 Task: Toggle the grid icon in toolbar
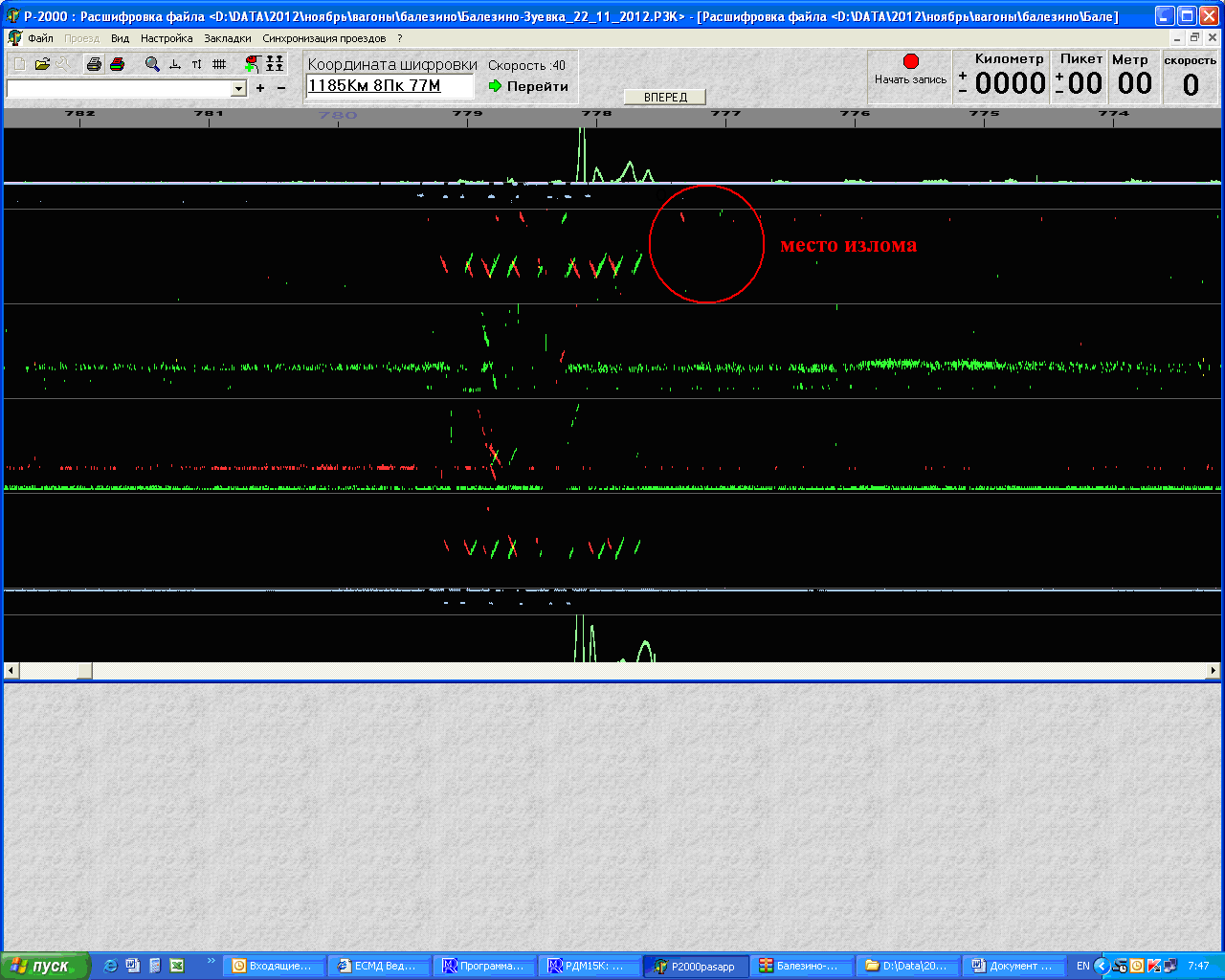[219, 64]
